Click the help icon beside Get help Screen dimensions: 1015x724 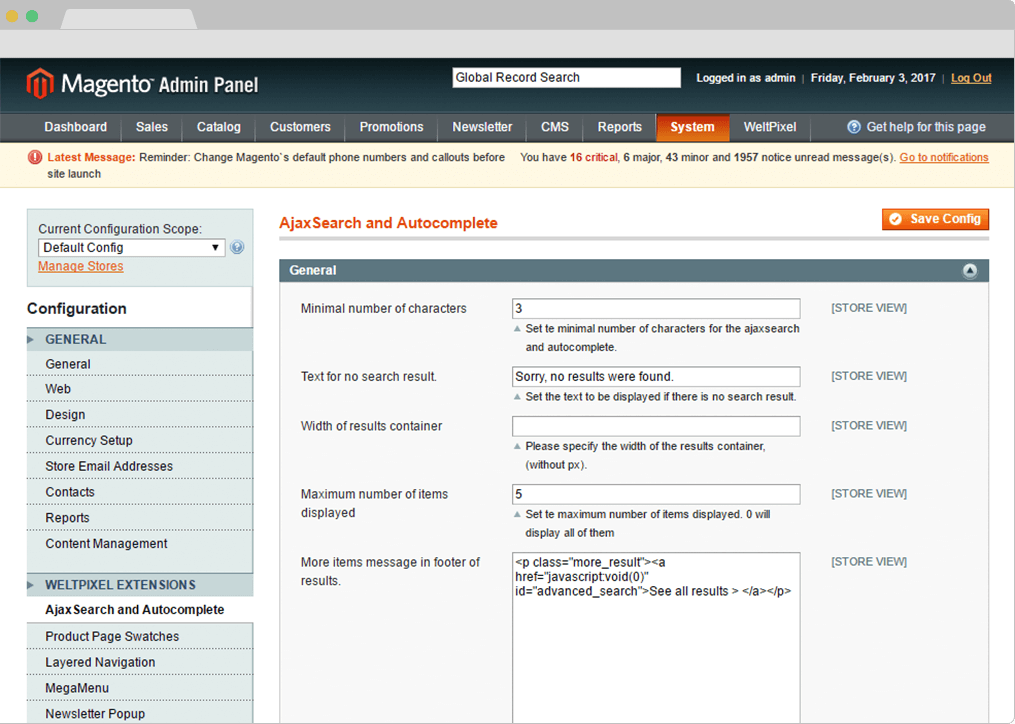[x=854, y=127]
